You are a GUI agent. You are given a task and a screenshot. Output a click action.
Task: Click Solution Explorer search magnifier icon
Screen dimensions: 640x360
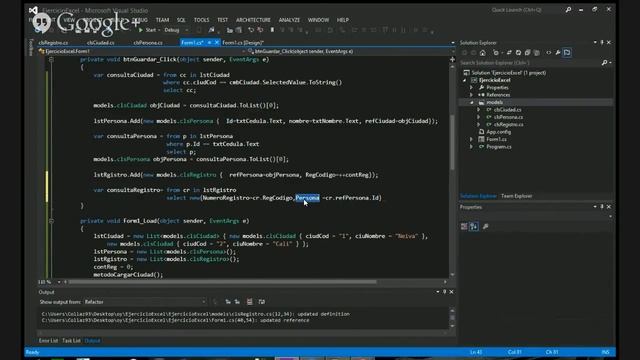coord(604,63)
